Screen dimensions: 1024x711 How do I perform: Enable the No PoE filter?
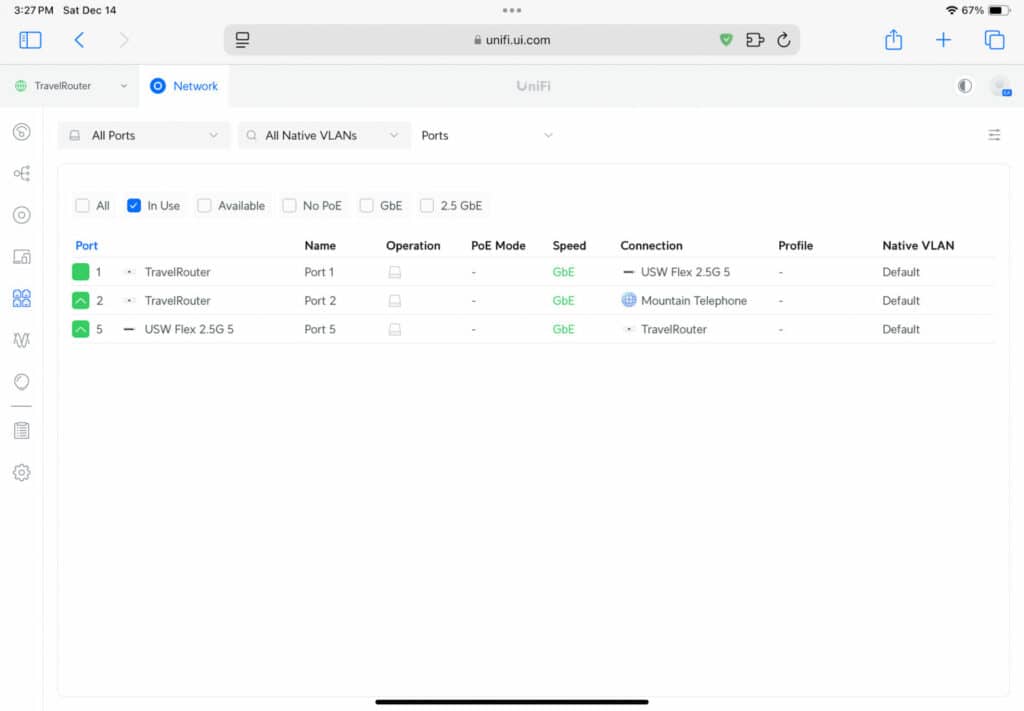289,206
